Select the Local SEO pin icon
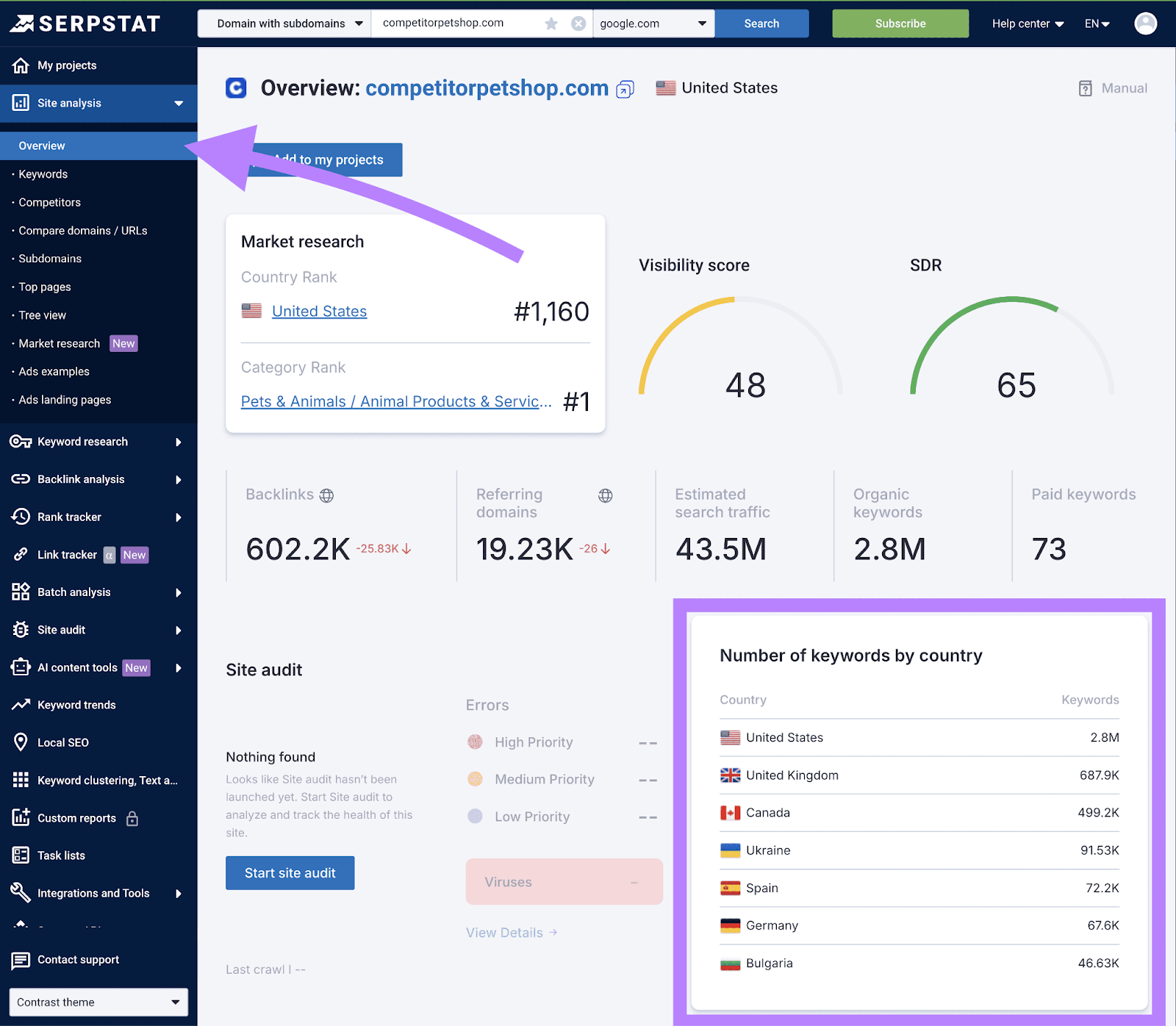The image size is (1176, 1026). coord(21,742)
